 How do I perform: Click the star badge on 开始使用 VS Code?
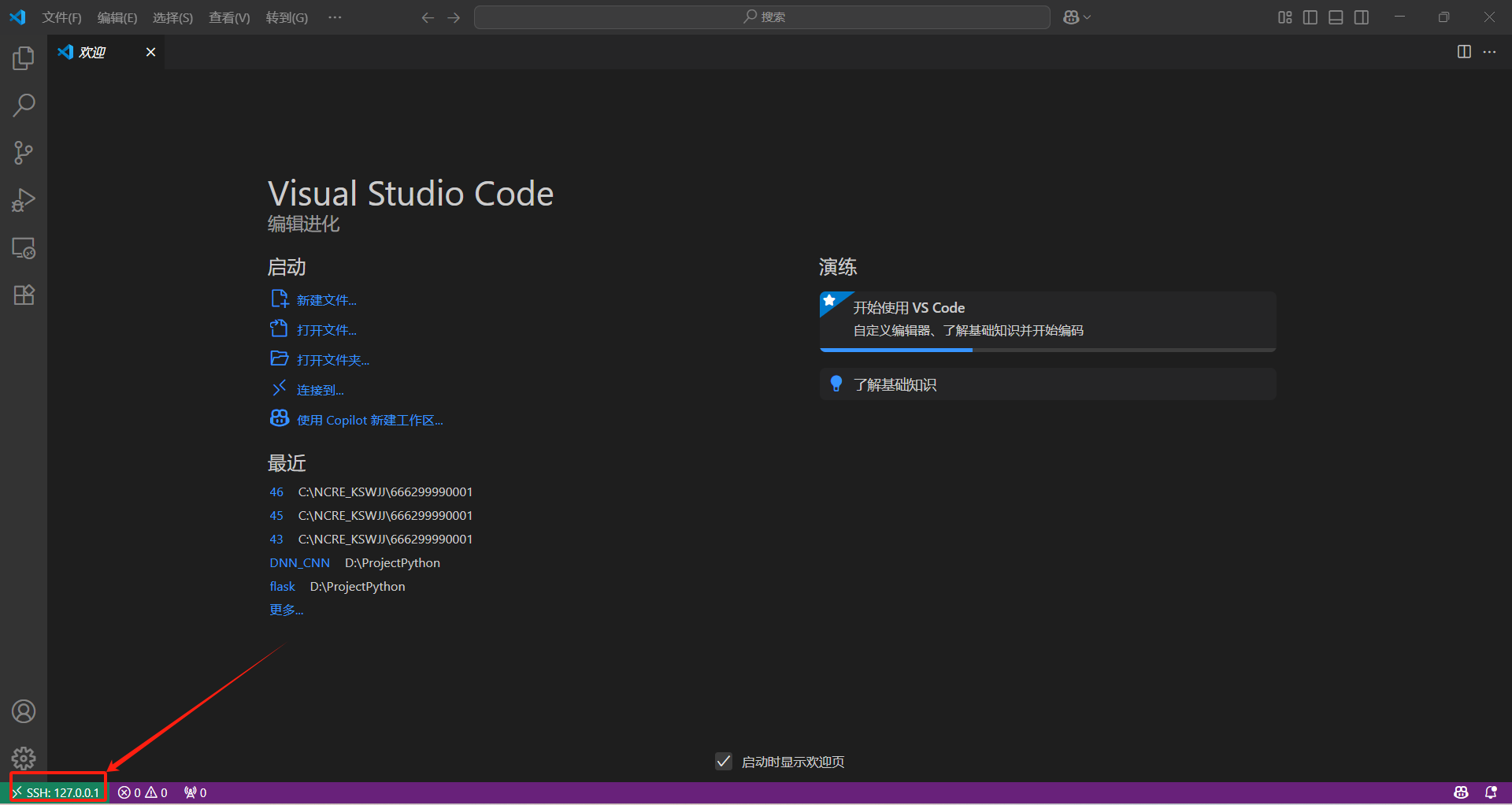pyautogui.click(x=829, y=300)
